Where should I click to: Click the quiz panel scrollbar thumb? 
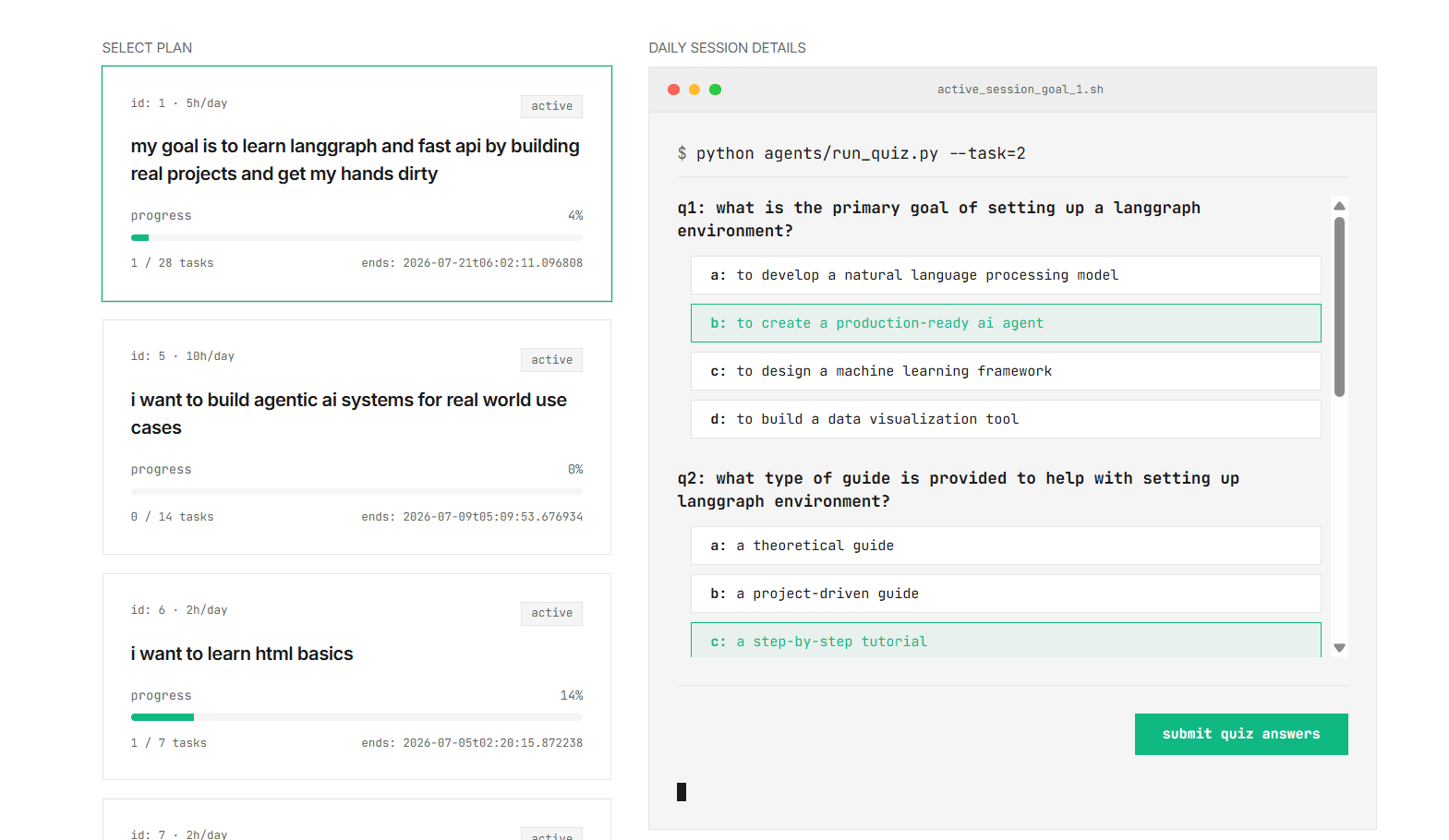(1339, 306)
